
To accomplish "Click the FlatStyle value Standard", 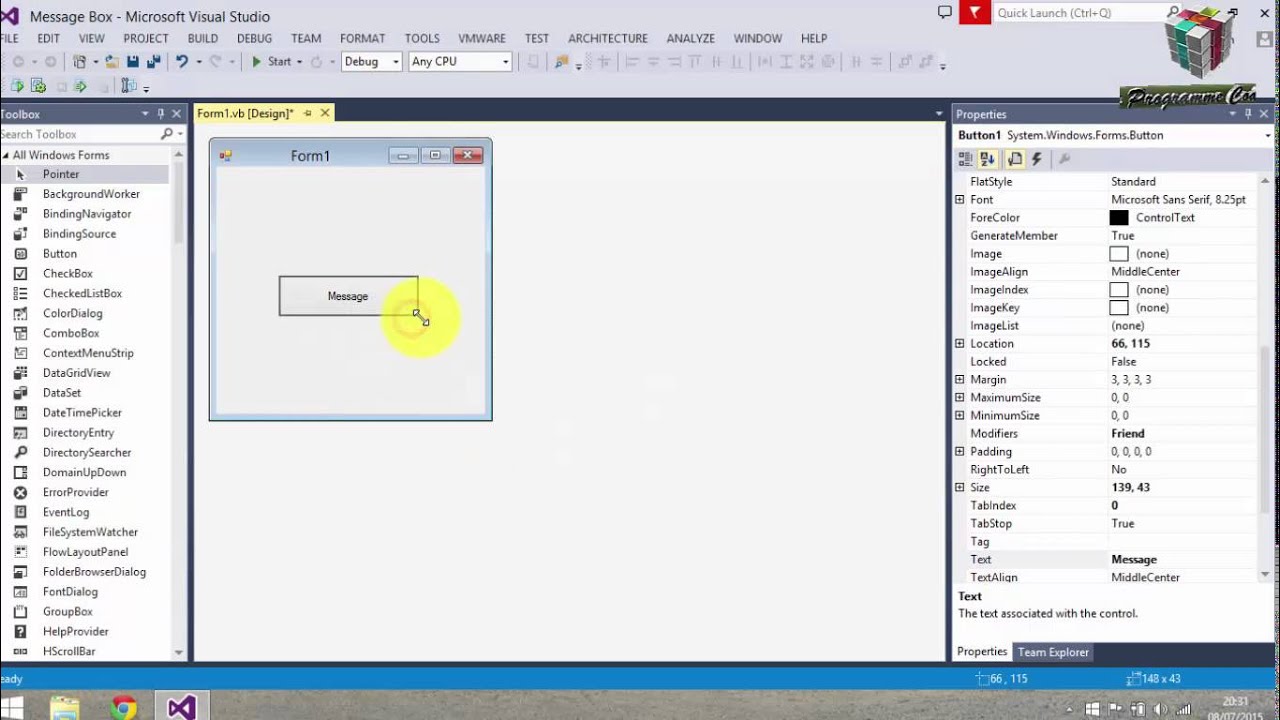I will 1133,182.
